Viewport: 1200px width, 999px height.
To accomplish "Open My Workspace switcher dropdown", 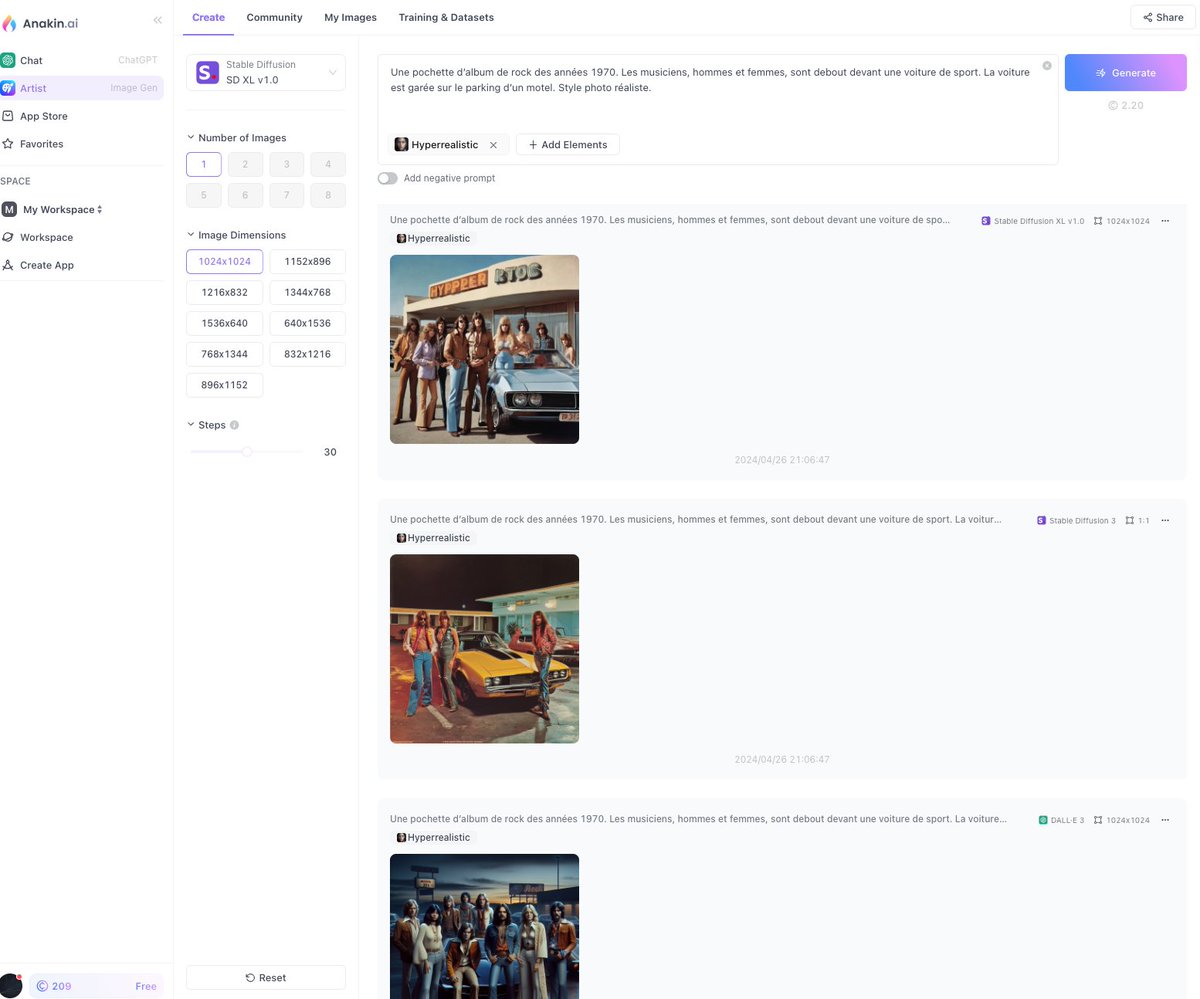I will (x=53, y=209).
